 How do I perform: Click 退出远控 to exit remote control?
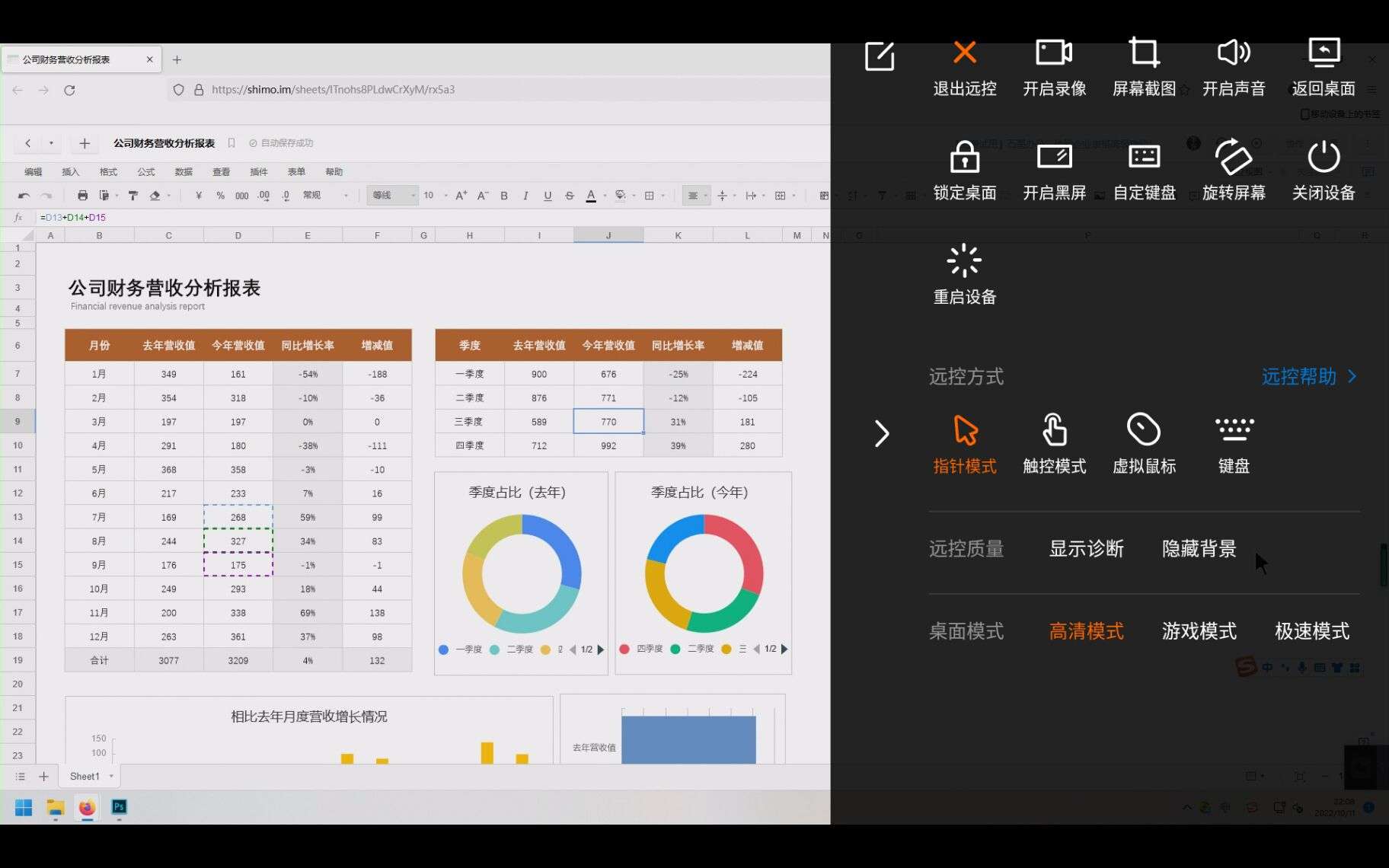pyautogui.click(x=963, y=69)
